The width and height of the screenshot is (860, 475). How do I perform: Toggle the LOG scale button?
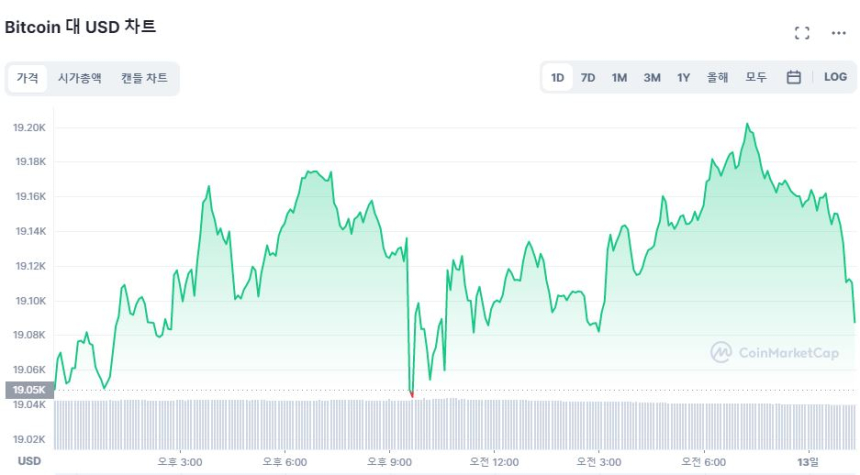[835, 77]
